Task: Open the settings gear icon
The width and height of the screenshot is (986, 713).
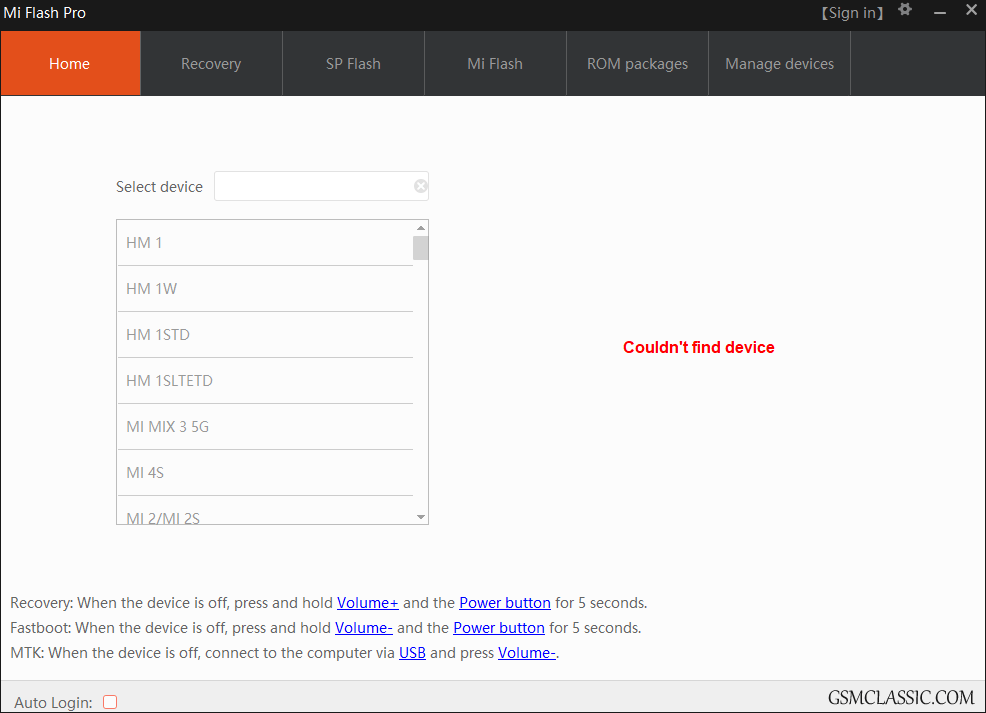Action: point(905,10)
